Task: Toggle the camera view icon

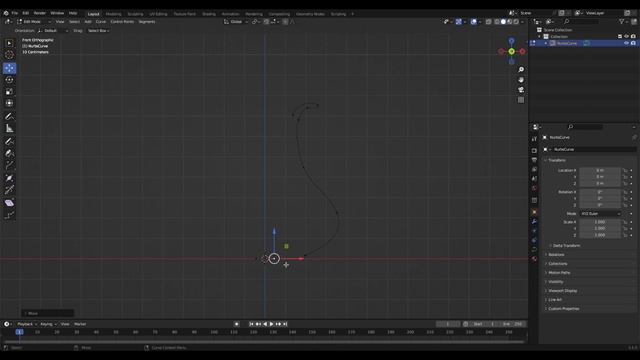Action: tap(521, 90)
